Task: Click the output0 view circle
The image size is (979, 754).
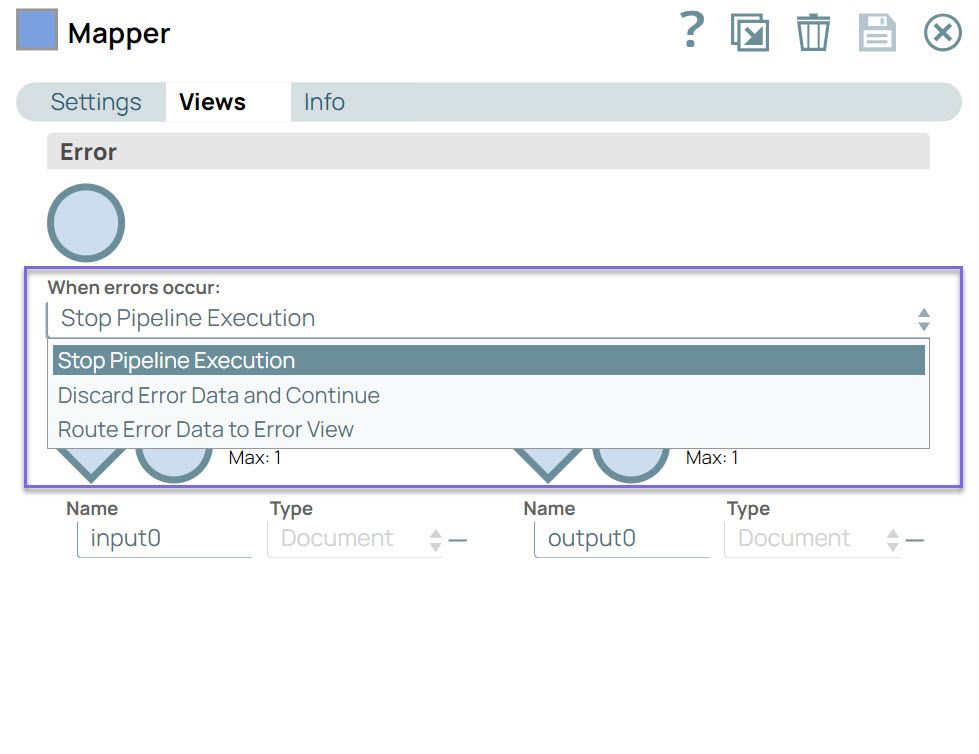Action: pos(631,458)
